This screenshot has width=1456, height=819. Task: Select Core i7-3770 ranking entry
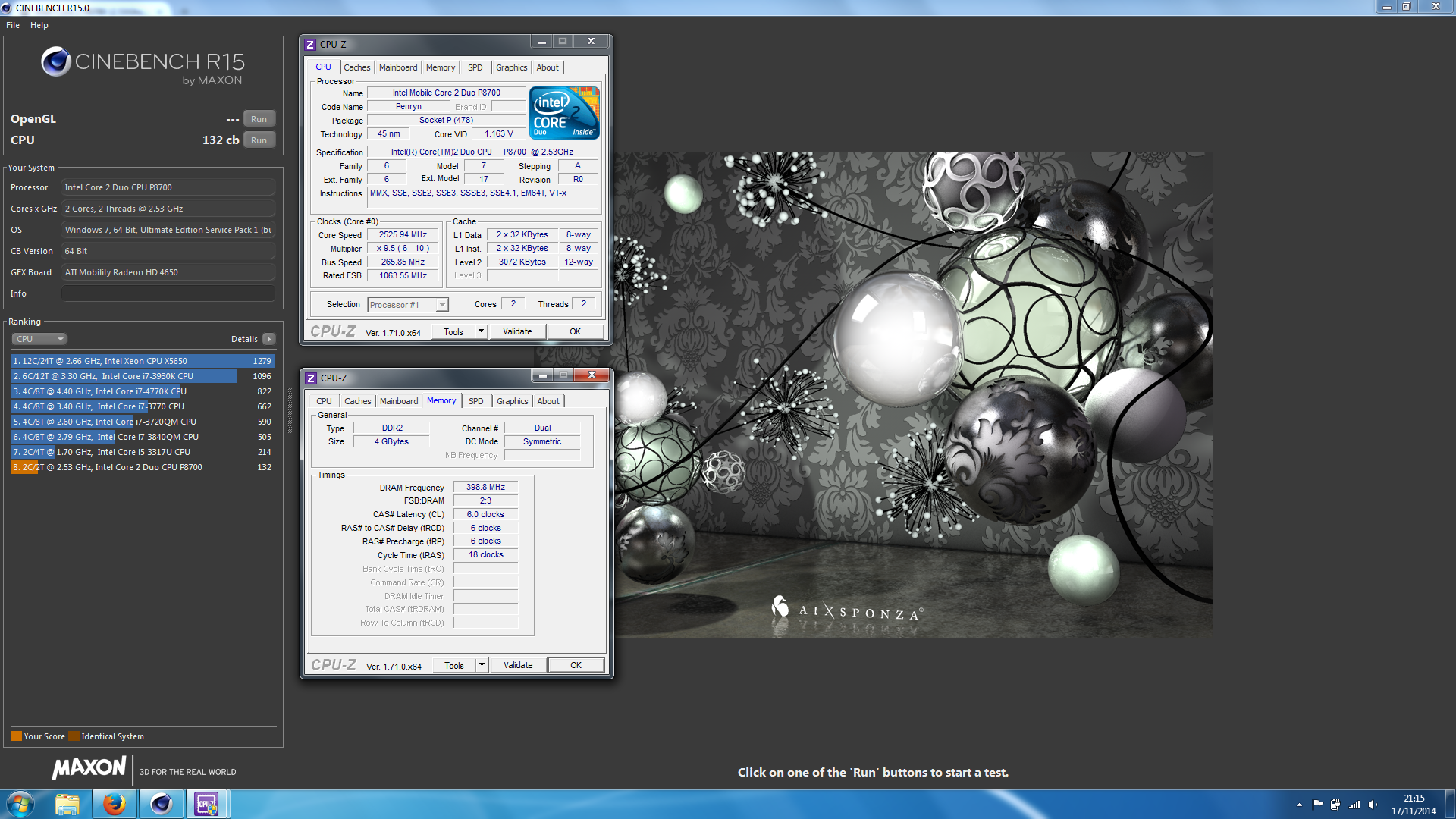pos(143,406)
